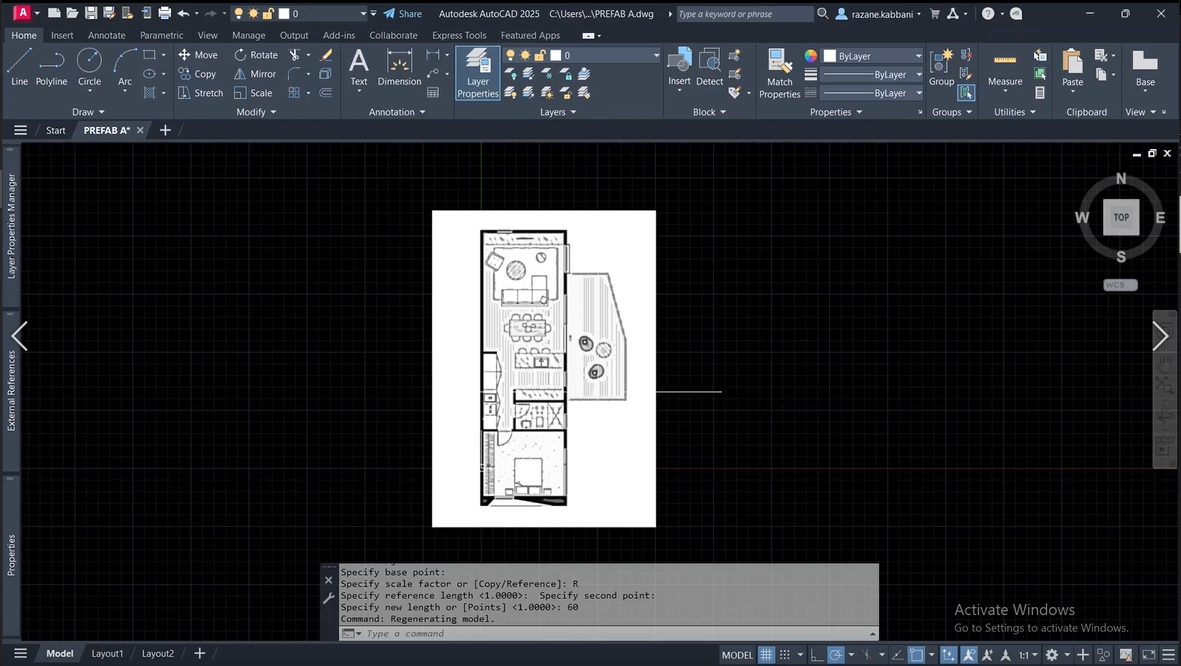Click the Mirror tool in Modify
Screen dimensions: 1181x666
[x=255, y=74]
